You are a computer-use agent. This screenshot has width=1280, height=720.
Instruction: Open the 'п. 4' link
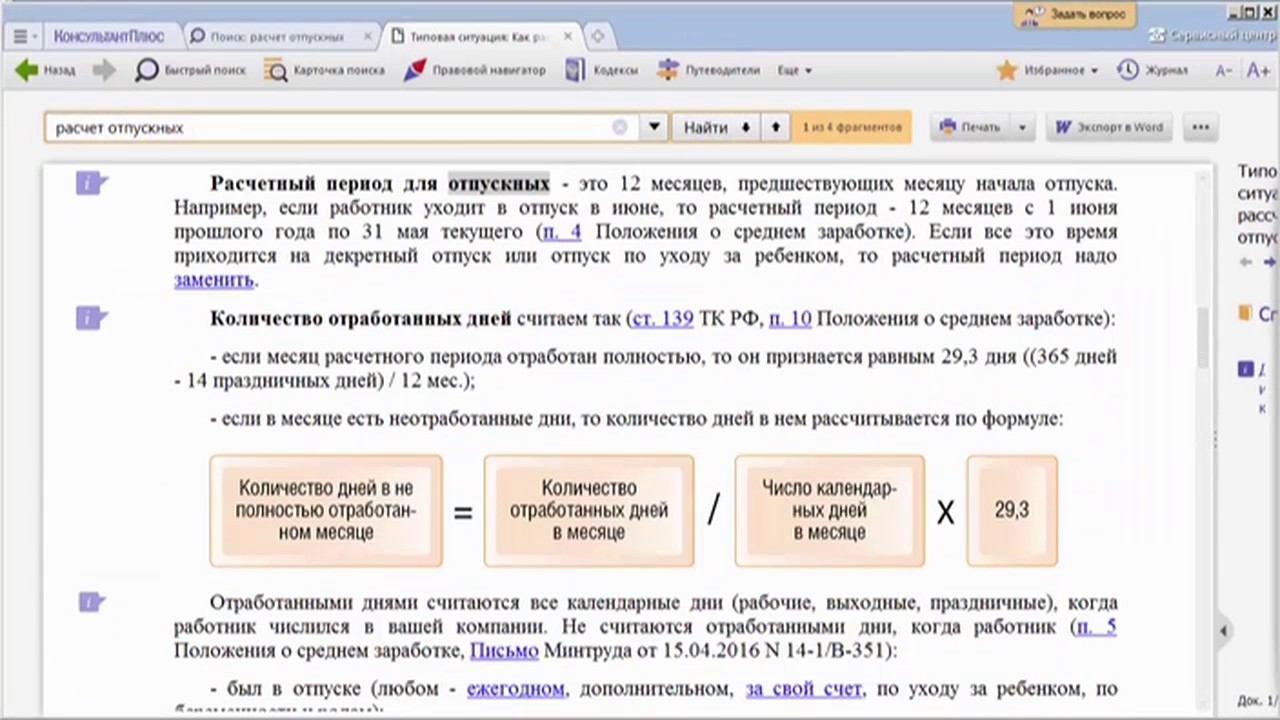561,232
